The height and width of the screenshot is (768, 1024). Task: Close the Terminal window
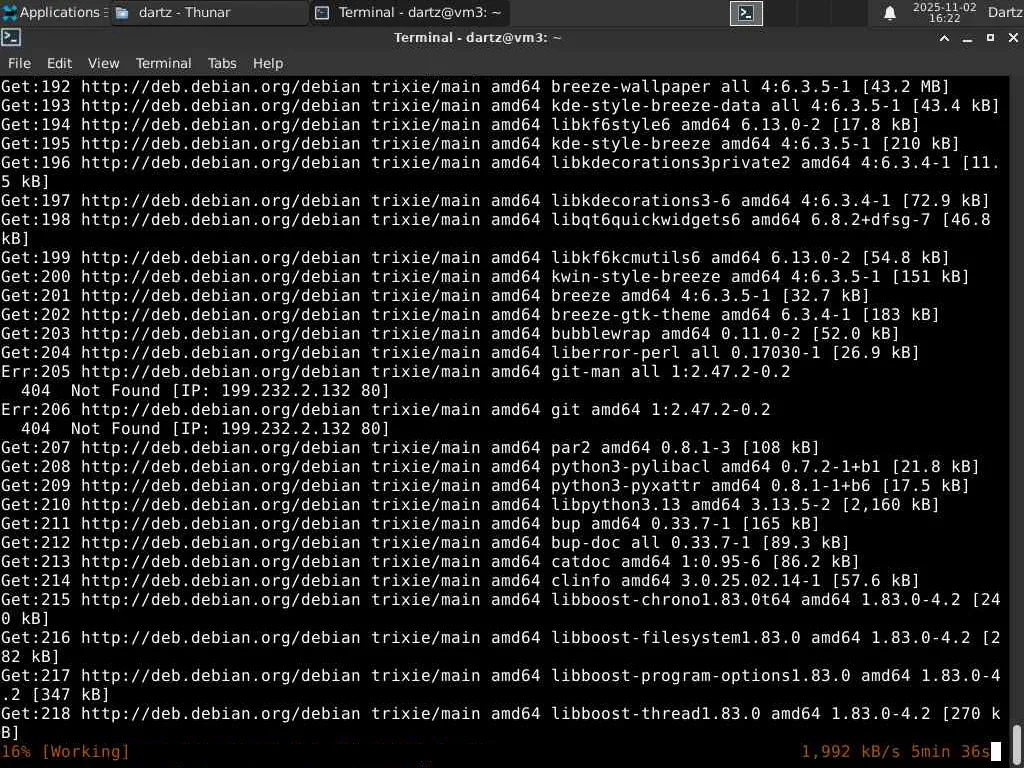click(x=1013, y=38)
